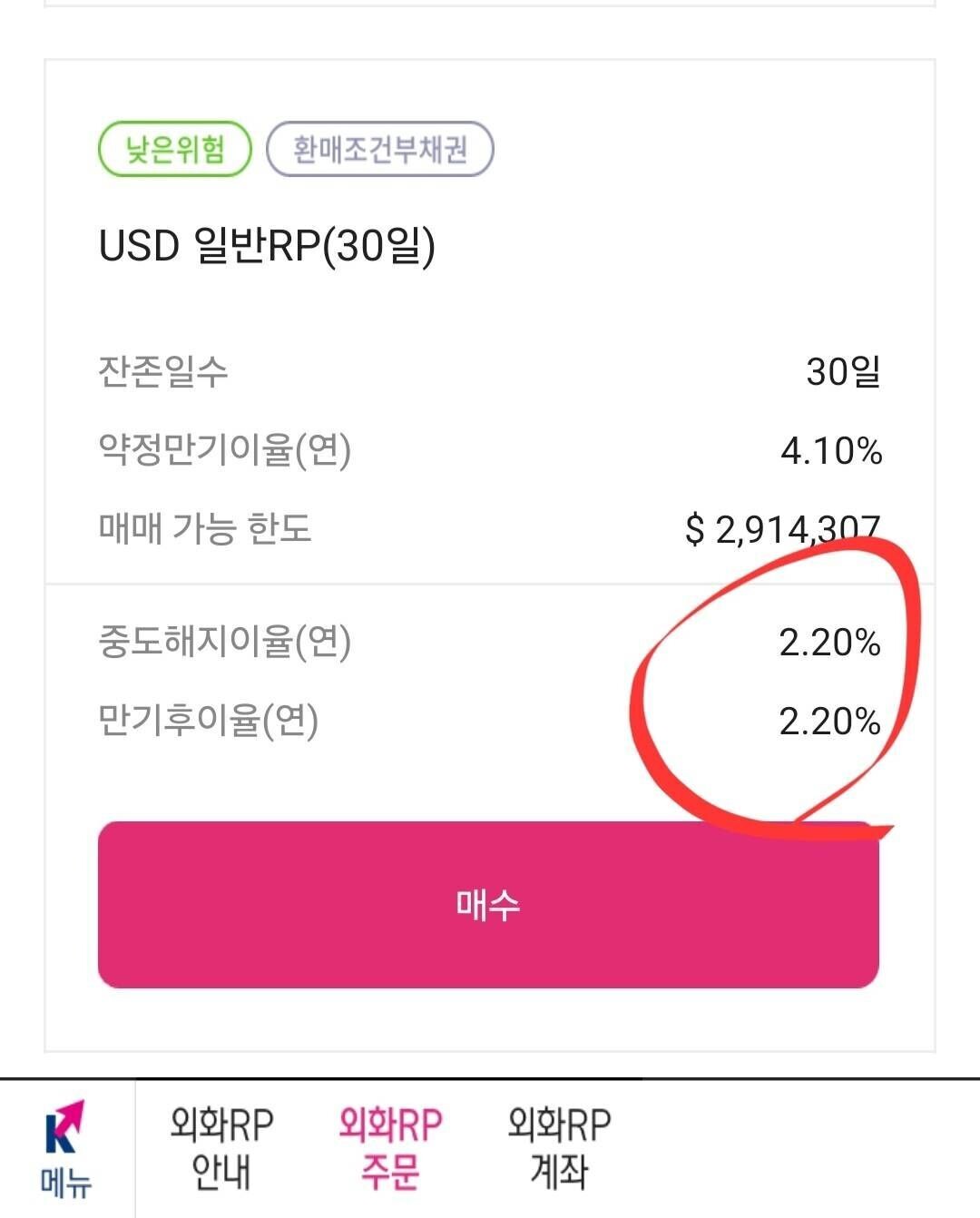Select the 환매조건부채권 product tag
The width and height of the screenshot is (980, 1218).
click(x=379, y=150)
